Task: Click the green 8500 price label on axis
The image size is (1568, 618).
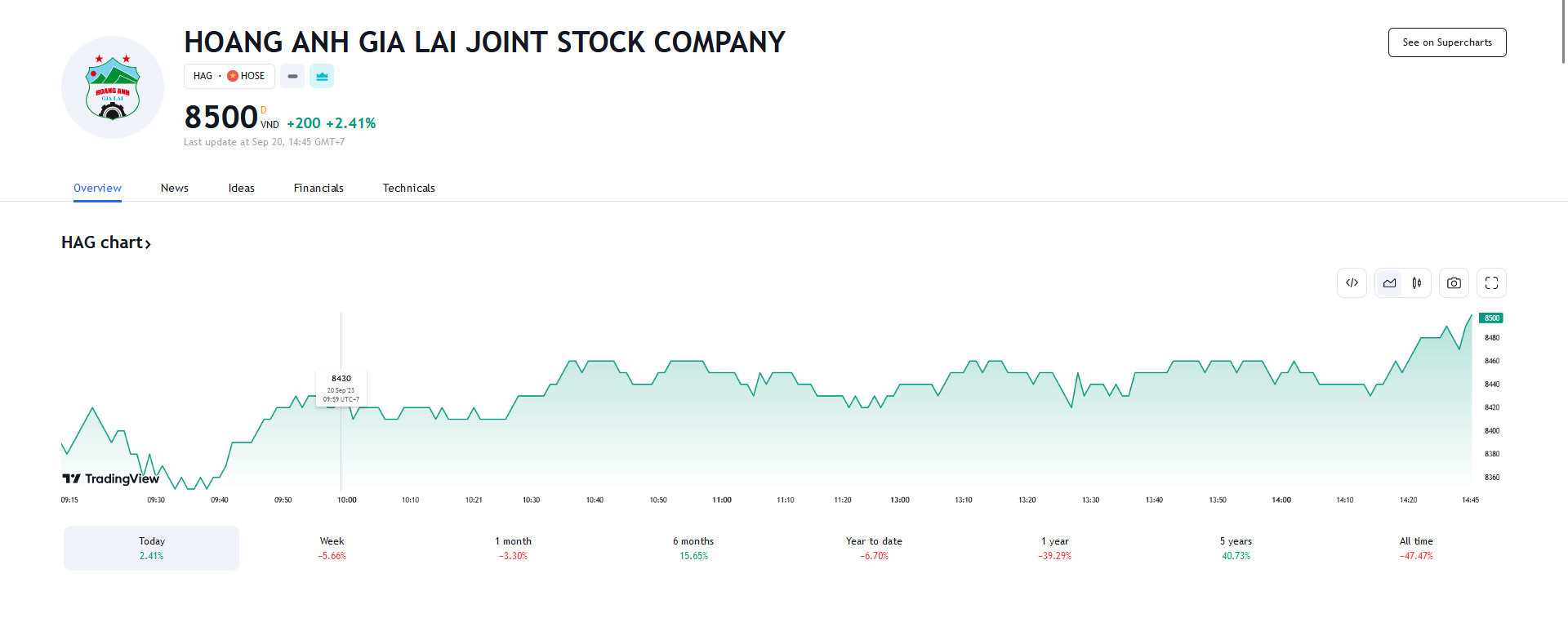Action: pyautogui.click(x=1491, y=318)
